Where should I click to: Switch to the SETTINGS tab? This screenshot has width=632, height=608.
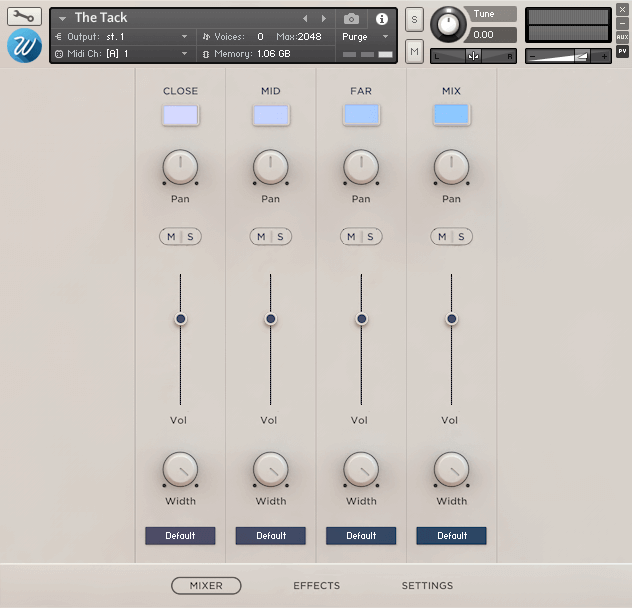point(427,586)
